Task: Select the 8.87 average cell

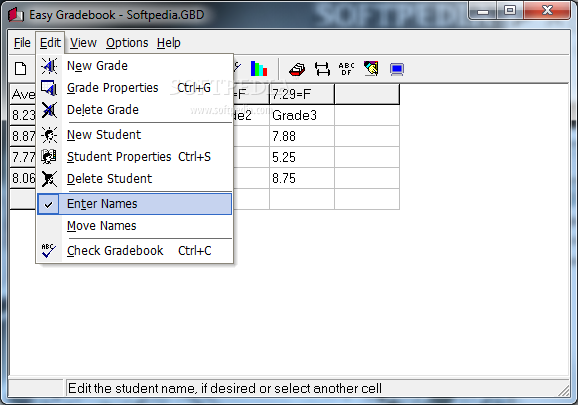Action: [23, 136]
